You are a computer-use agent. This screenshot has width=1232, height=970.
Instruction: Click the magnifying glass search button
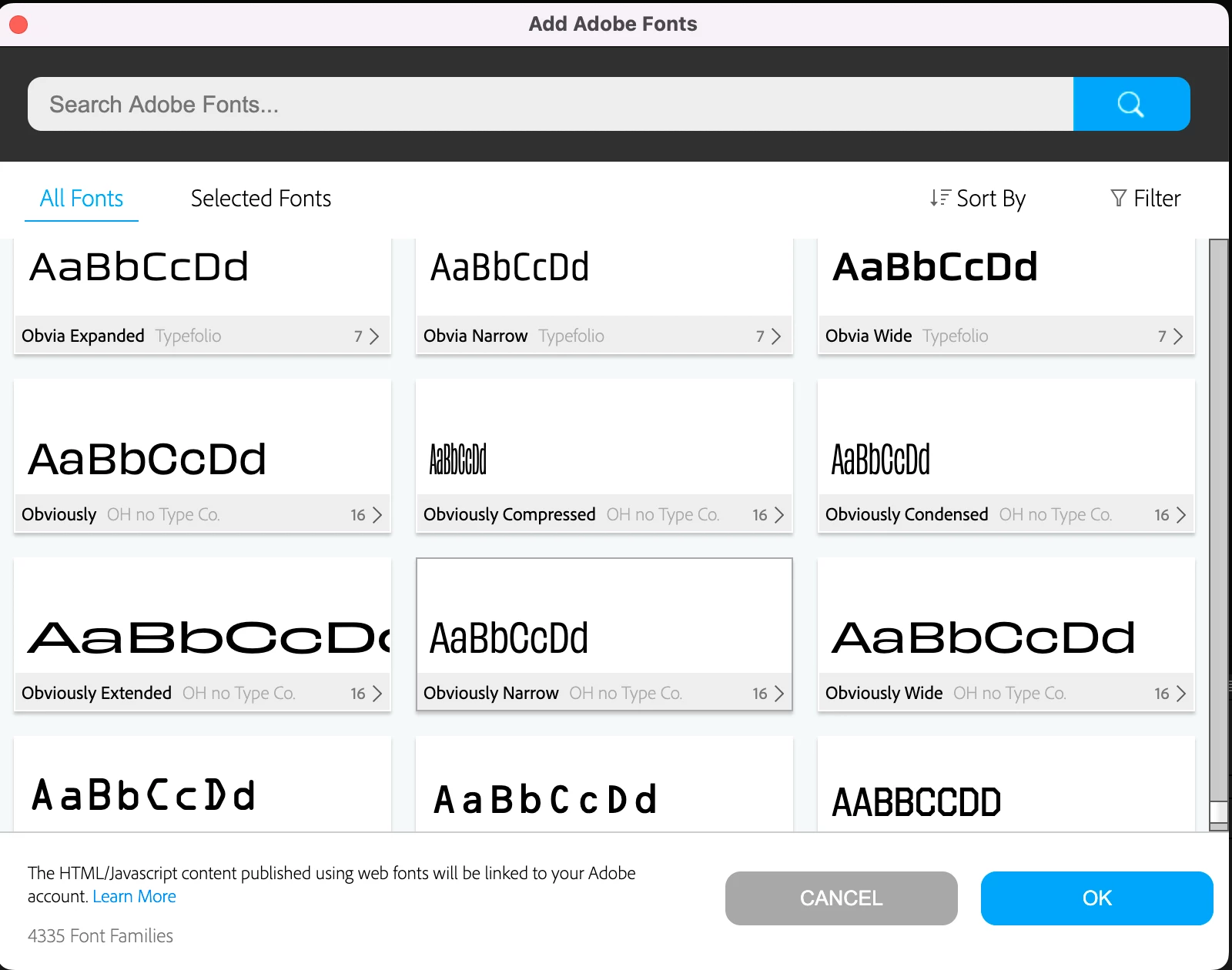(x=1131, y=104)
